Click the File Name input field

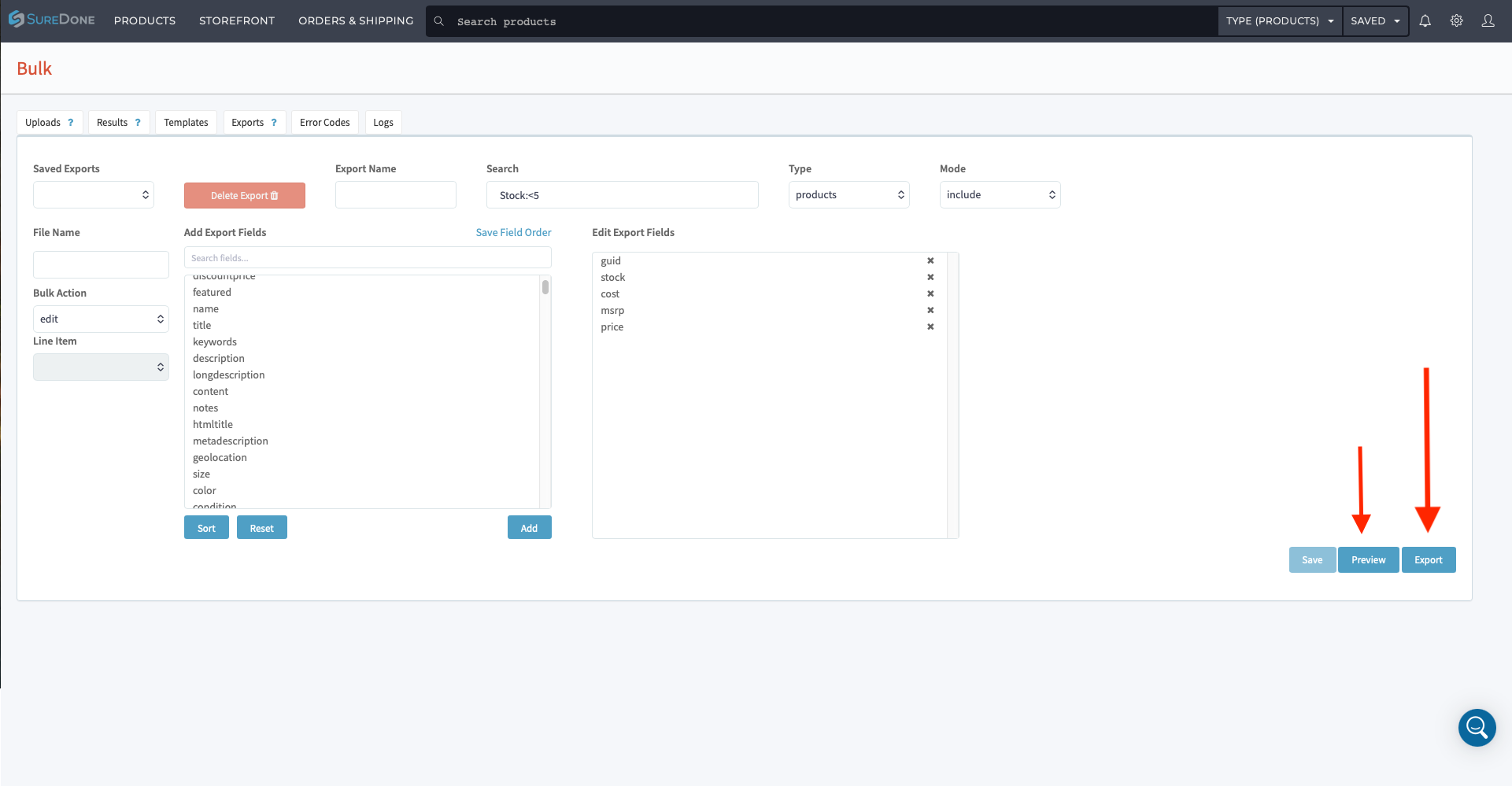pyautogui.click(x=101, y=265)
